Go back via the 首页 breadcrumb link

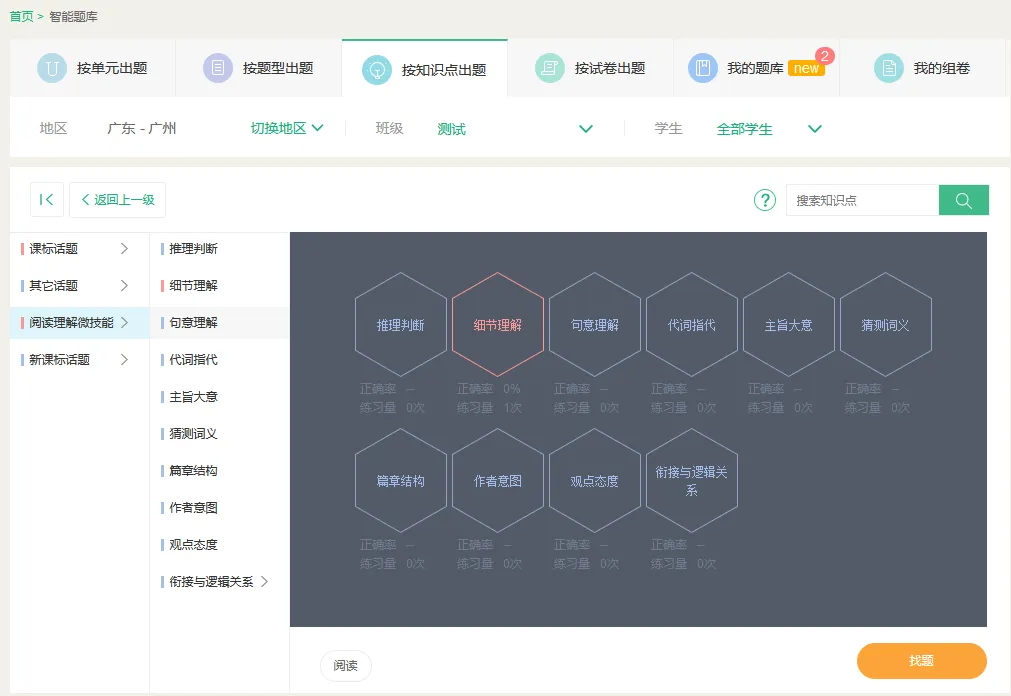click(20, 17)
